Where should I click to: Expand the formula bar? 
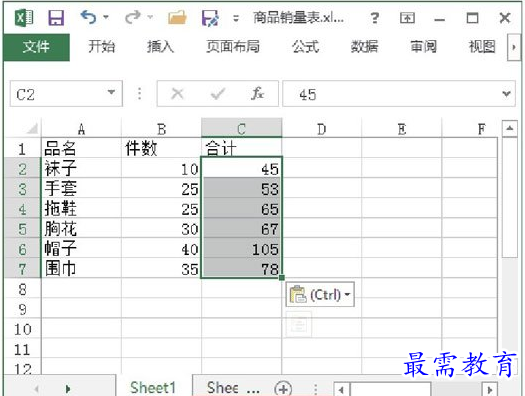pyautogui.click(x=507, y=94)
